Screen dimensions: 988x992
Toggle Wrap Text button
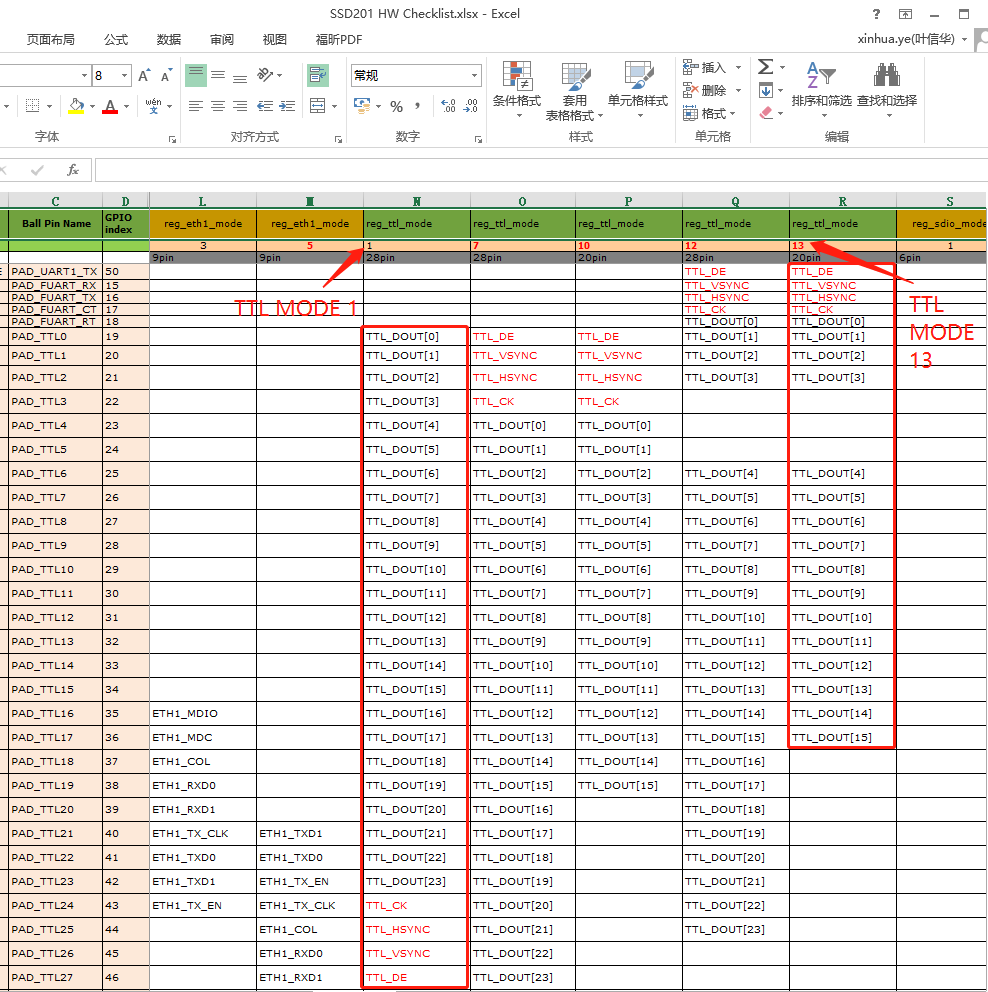pos(318,75)
